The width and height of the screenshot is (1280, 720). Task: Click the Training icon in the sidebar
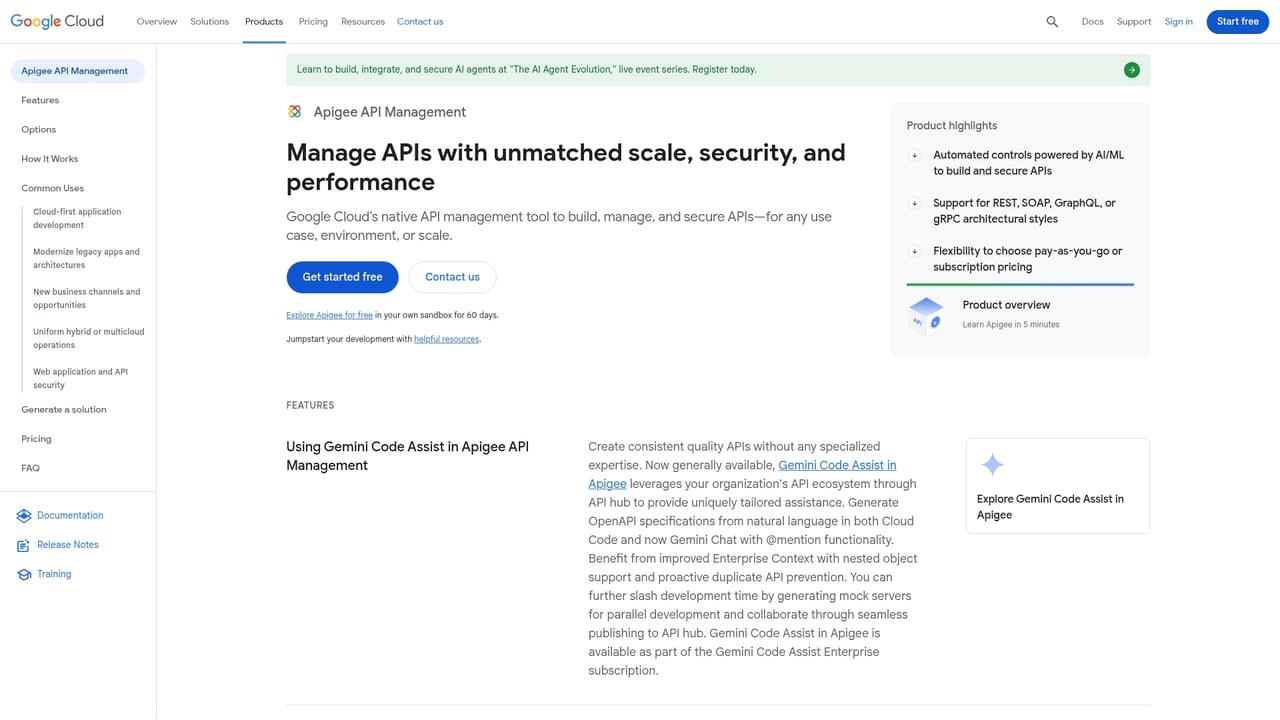pyautogui.click(x=24, y=574)
